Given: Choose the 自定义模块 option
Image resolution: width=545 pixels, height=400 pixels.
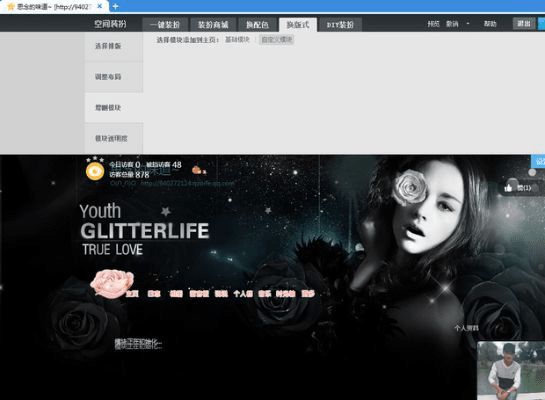Looking at the screenshot, I should coord(277,40).
